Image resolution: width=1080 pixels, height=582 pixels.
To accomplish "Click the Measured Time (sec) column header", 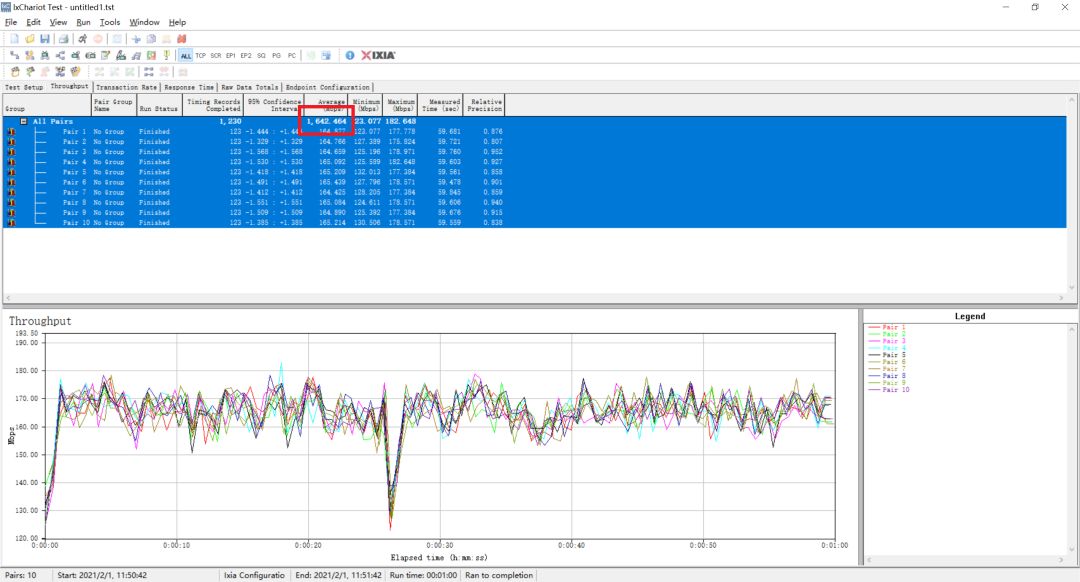I will click(x=441, y=105).
